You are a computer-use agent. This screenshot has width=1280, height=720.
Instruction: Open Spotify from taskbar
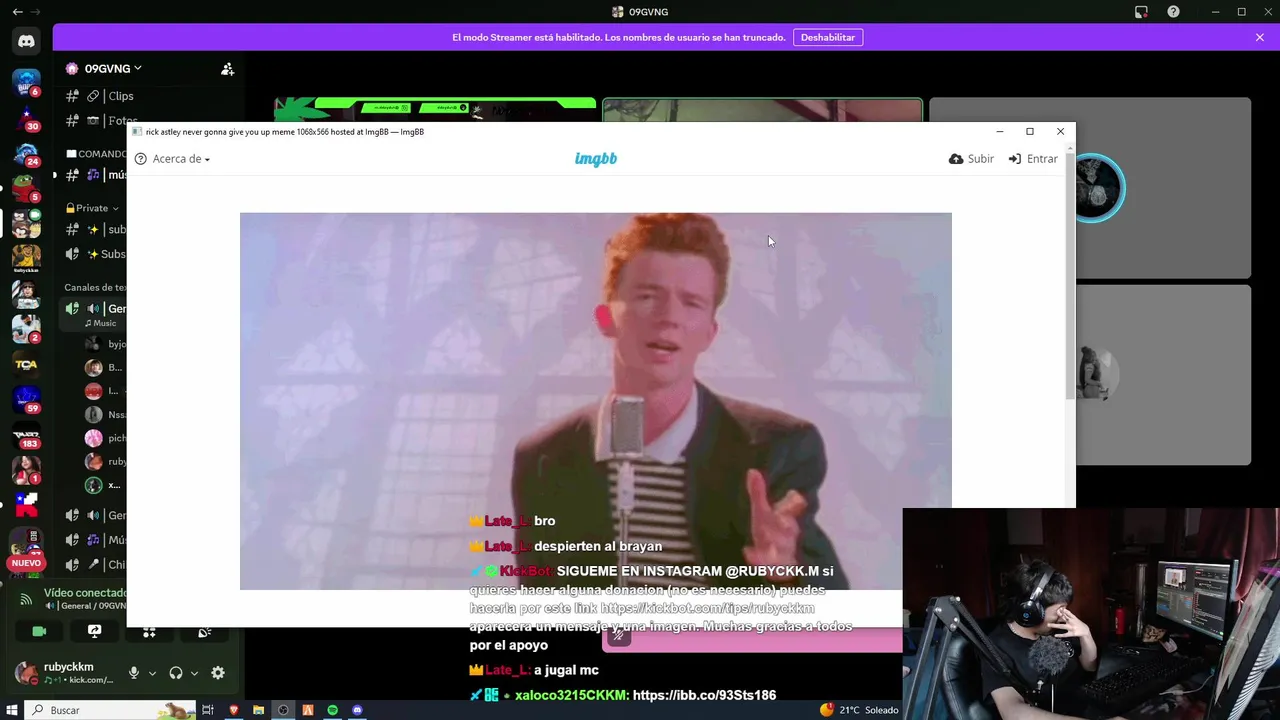(x=333, y=710)
